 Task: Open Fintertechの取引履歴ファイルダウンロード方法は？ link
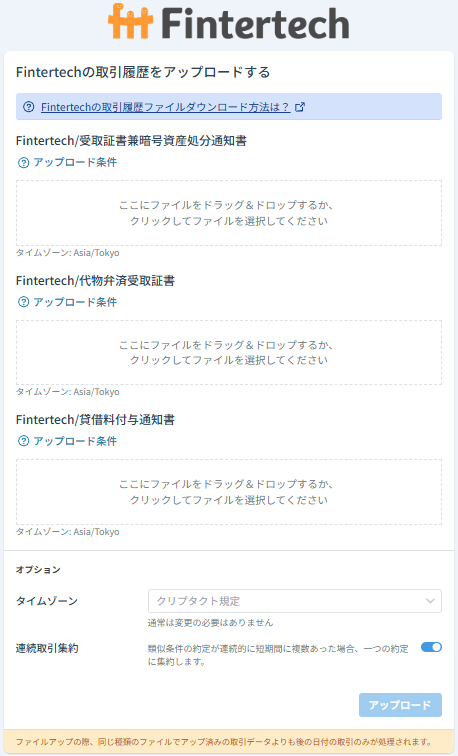165,107
